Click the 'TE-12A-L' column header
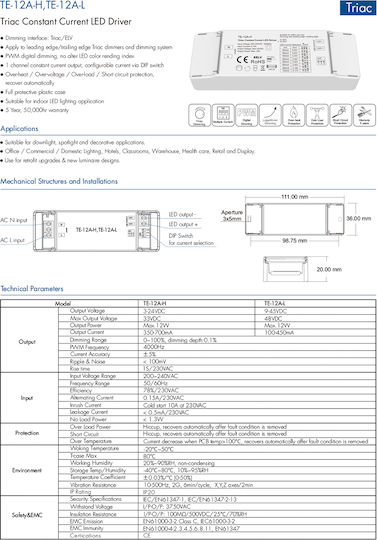 [x=275, y=303]
